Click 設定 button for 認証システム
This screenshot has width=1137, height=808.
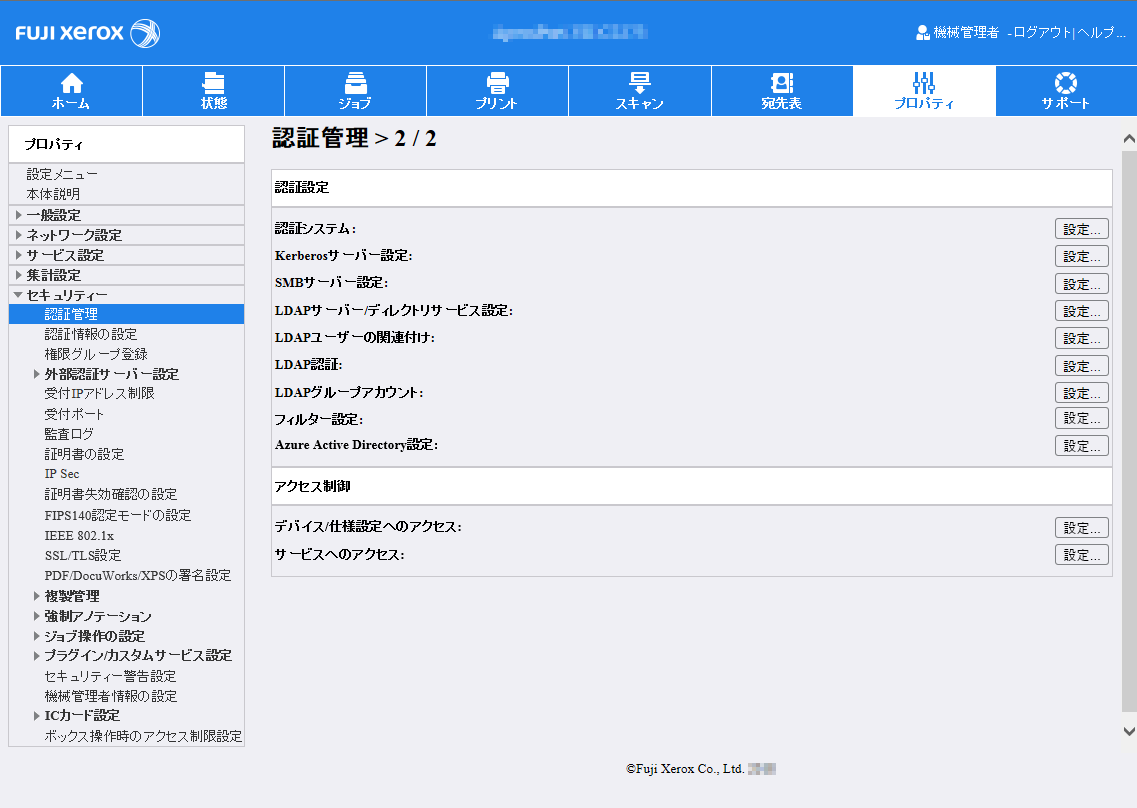(x=1081, y=229)
